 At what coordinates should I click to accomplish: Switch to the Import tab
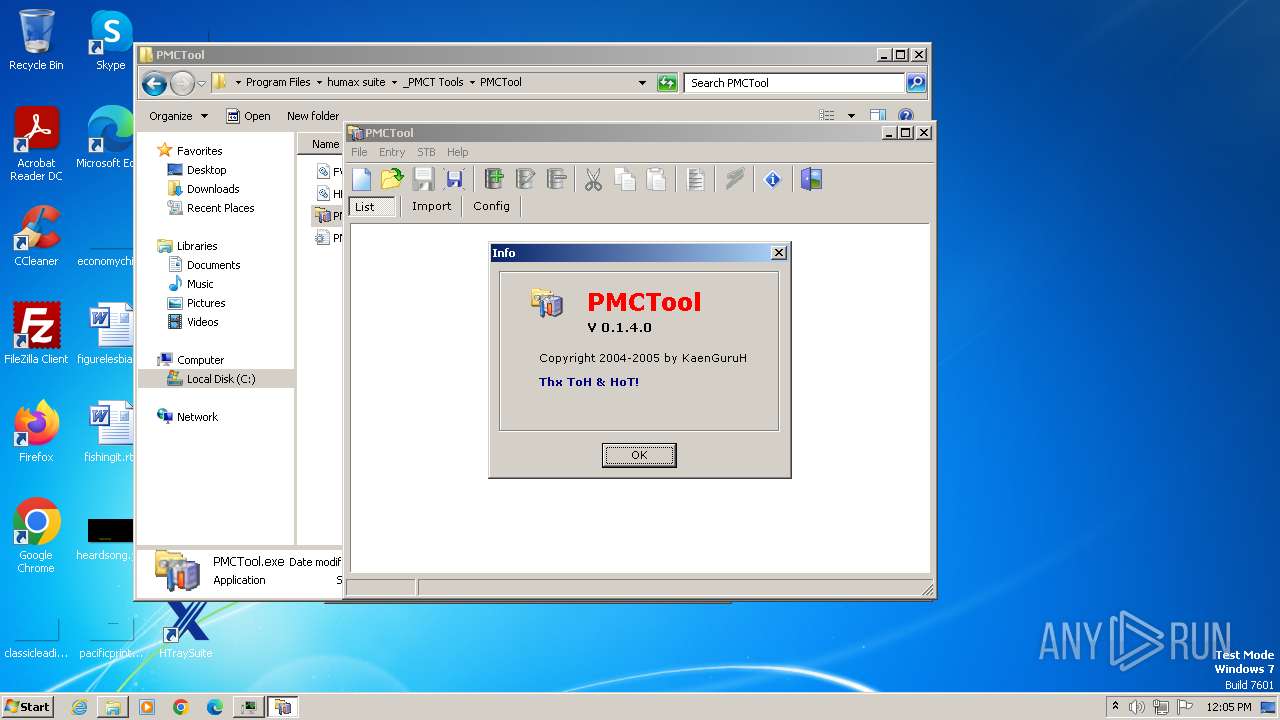point(431,206)
